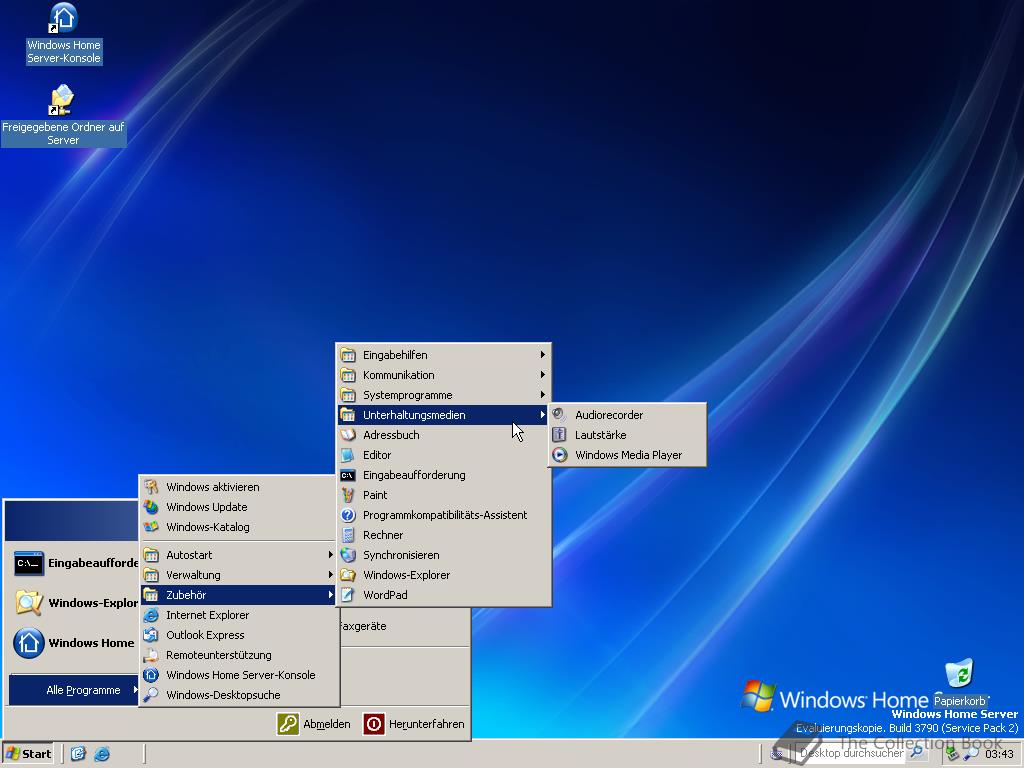1024x768 pixels.
Task: Click the Synchronisieren icon
Action: (x=348, y=555)
